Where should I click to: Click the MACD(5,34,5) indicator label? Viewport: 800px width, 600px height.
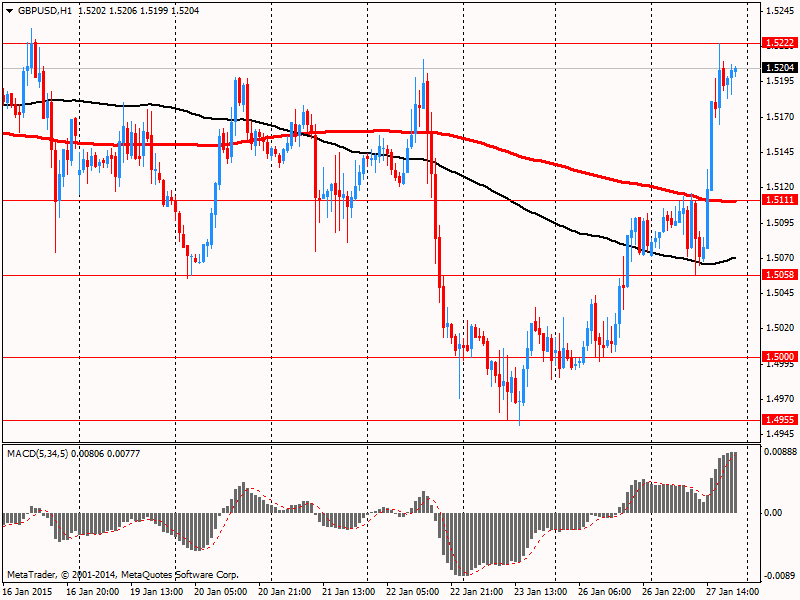(37, 454)
